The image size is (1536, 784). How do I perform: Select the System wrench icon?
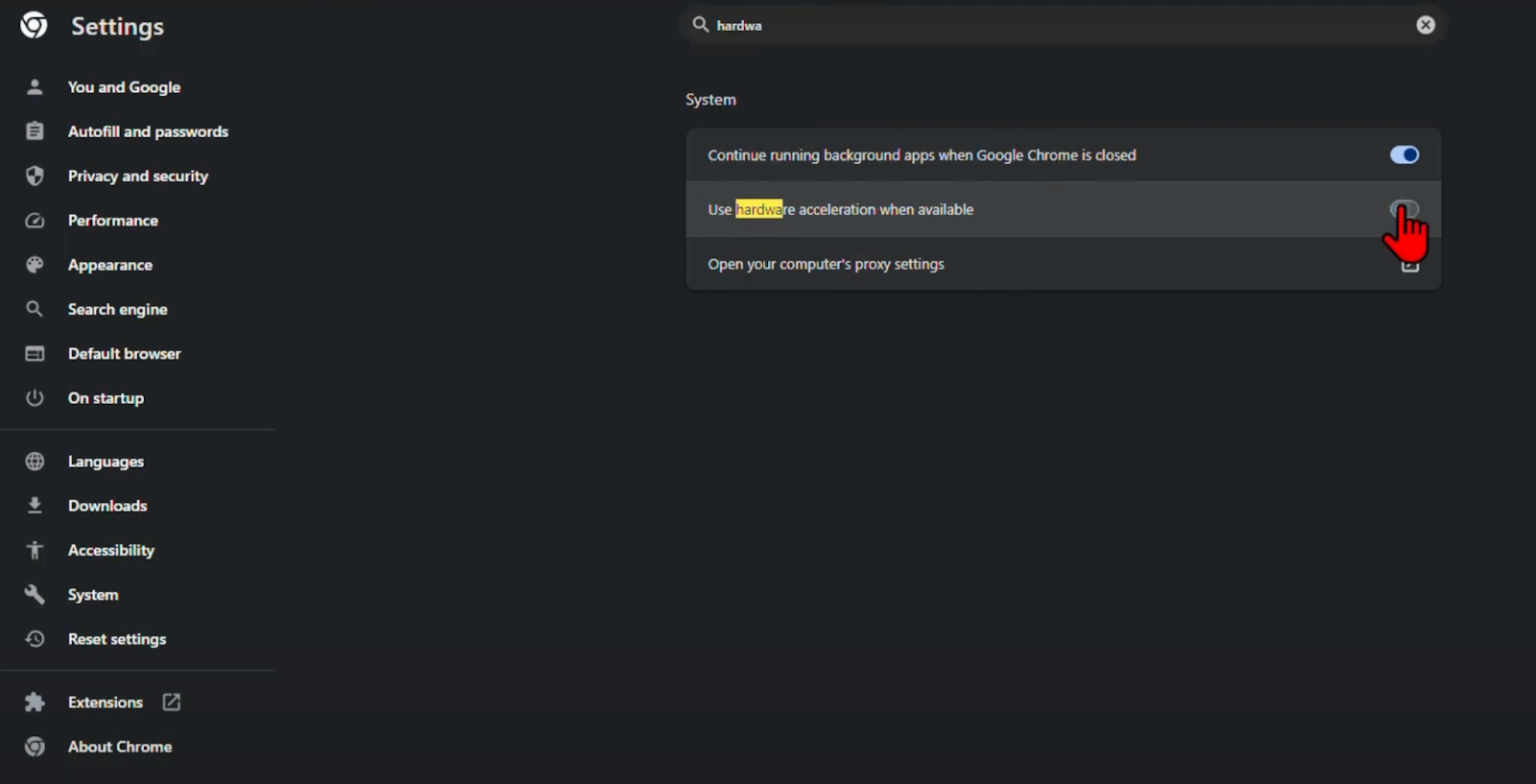(x=34, y=594)
